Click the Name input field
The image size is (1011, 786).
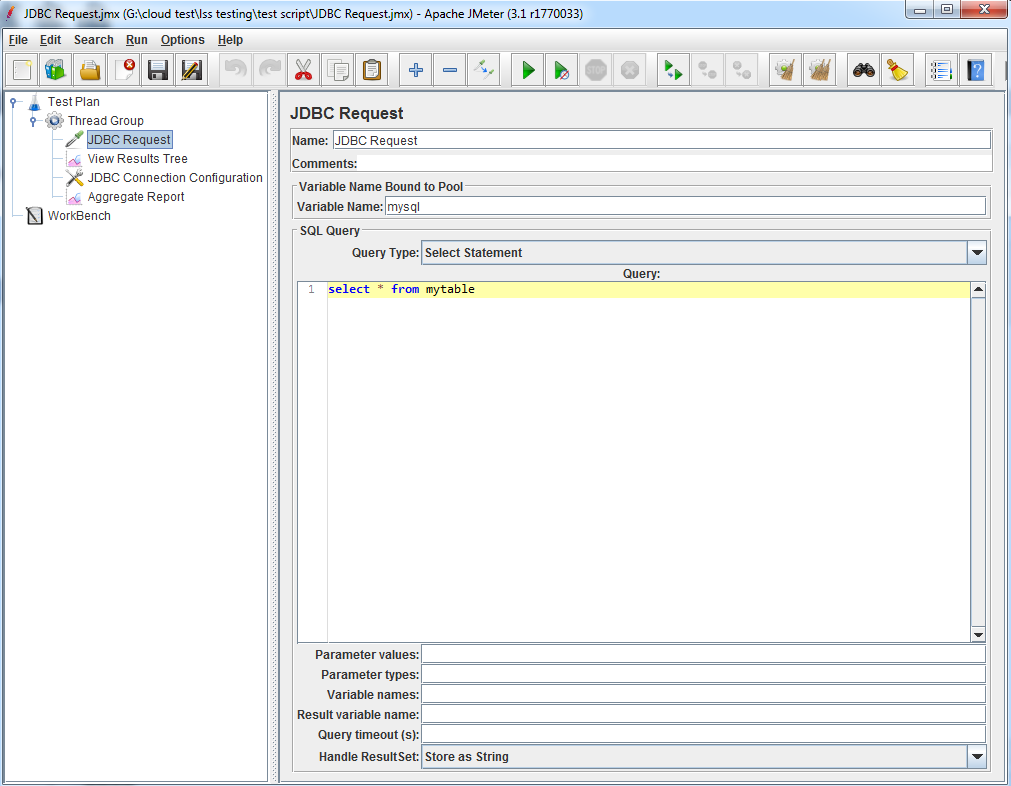coord(662,141)
